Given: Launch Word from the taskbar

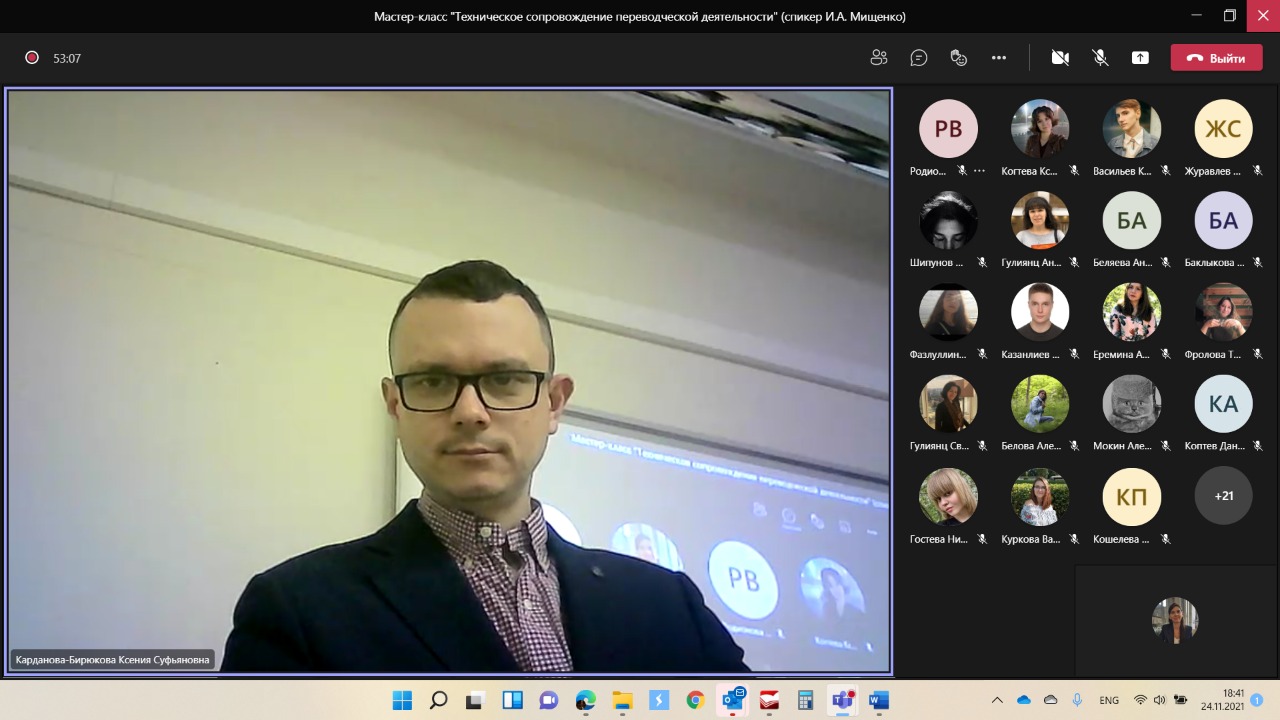Looking at the screenshot, I should click(x=879, y=700).
